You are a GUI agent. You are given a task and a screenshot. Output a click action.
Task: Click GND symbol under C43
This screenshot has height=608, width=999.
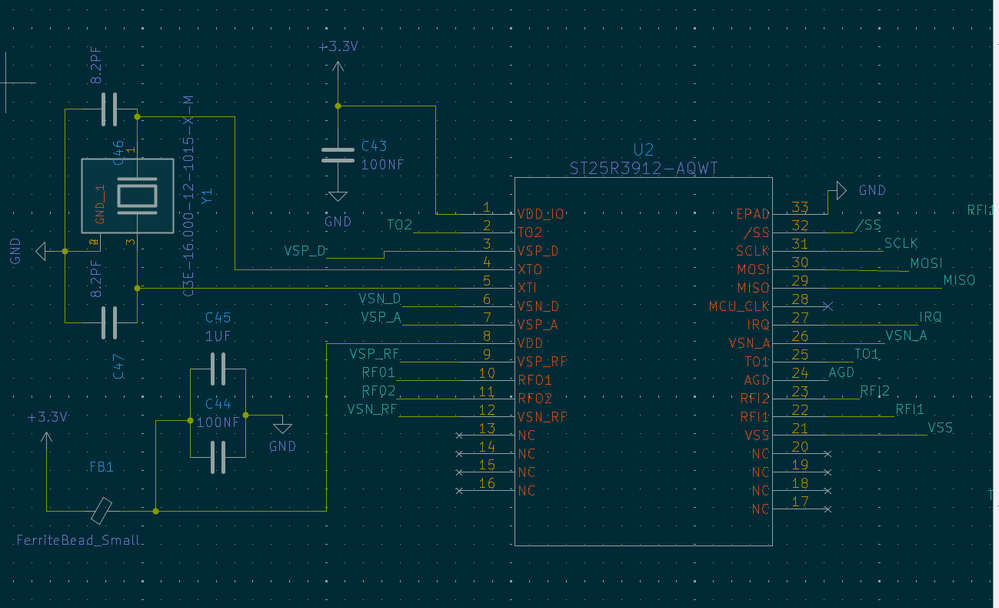[x=338, y=196]
